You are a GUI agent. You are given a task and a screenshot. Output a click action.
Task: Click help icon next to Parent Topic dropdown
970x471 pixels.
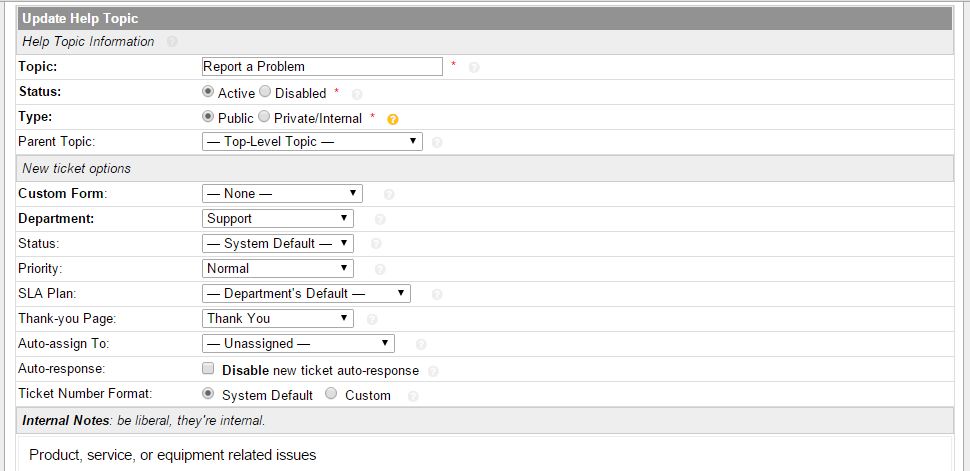point(437,143)
